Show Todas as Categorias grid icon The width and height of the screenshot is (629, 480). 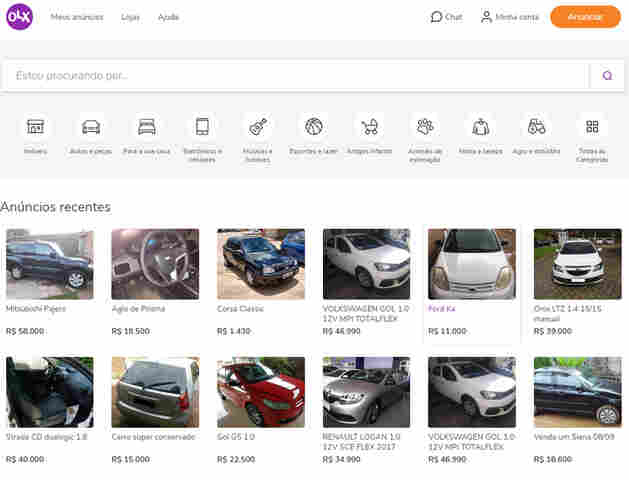pyautogui.click(x=592, y=127)
